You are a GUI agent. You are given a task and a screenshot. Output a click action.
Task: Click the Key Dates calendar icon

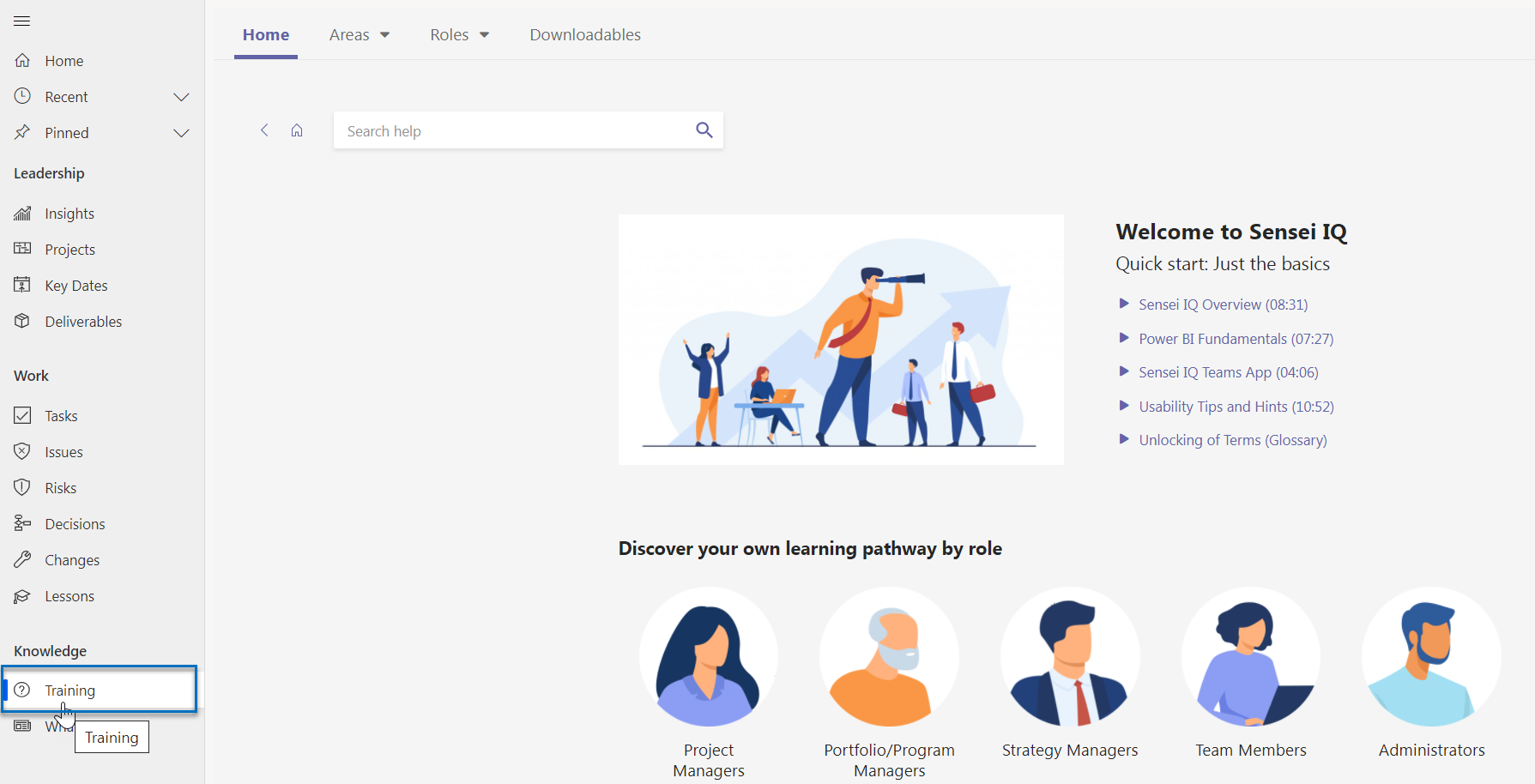coord(22,285)
